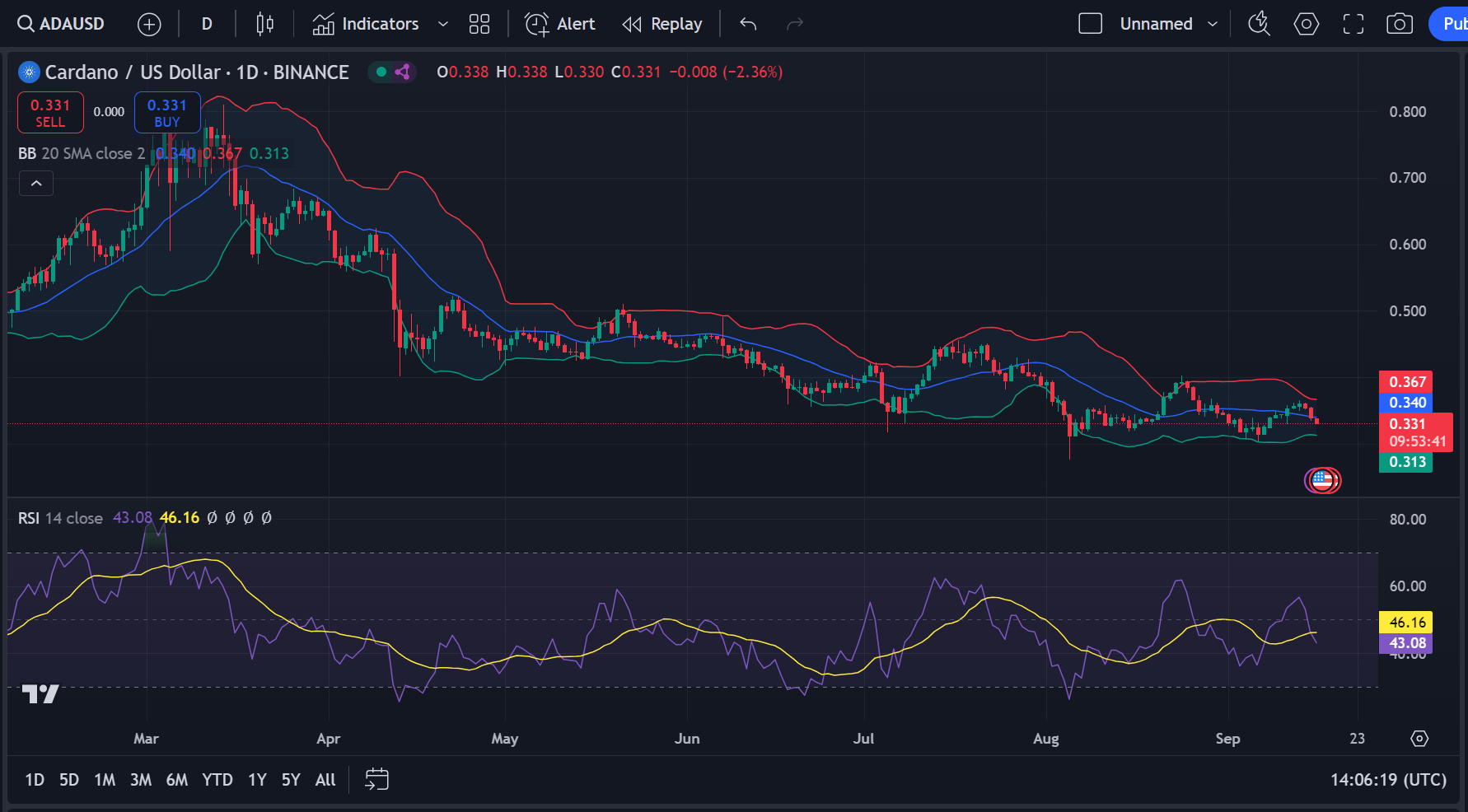1468x812 pixels.
Task: Click the Replay button
Action: 662,24
